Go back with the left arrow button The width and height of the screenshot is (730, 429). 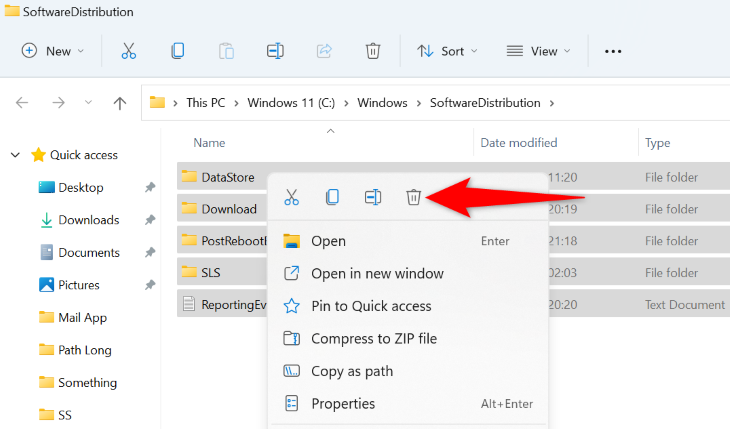22,102
